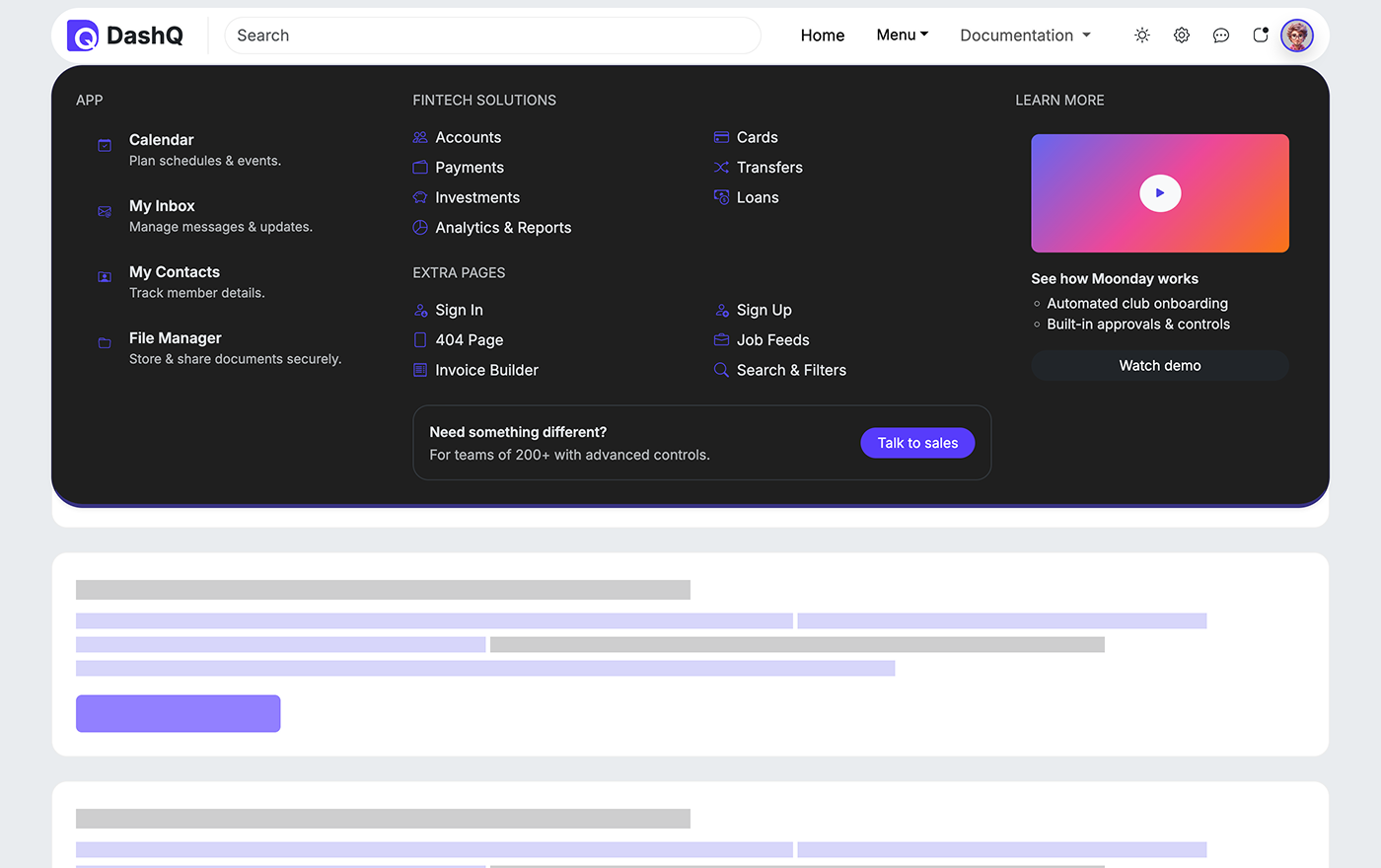This screenshot has width=1381, height=868.
Task: Open the Analytics & Reports link
Action: pos(503,227)
